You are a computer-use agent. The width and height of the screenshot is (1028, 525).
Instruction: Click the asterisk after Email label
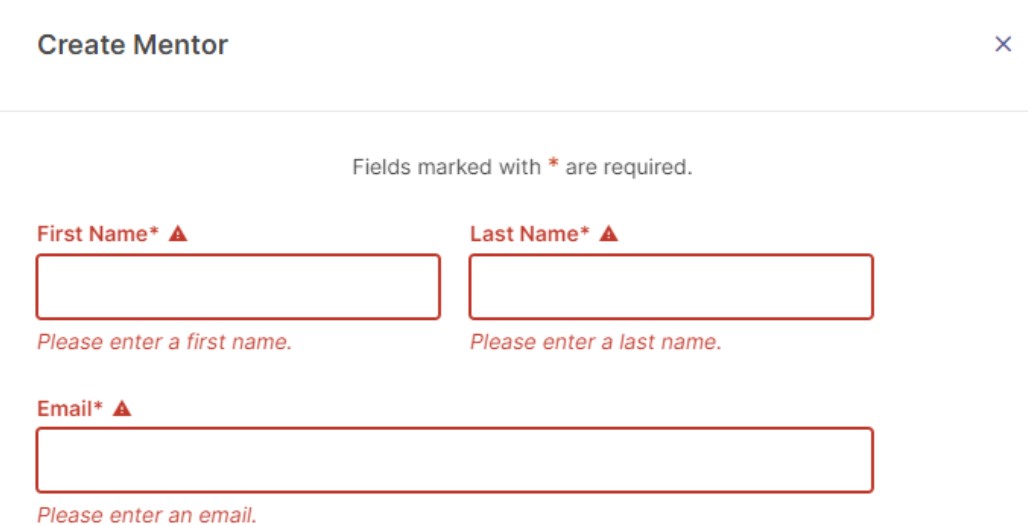click(x=98, y=406)
